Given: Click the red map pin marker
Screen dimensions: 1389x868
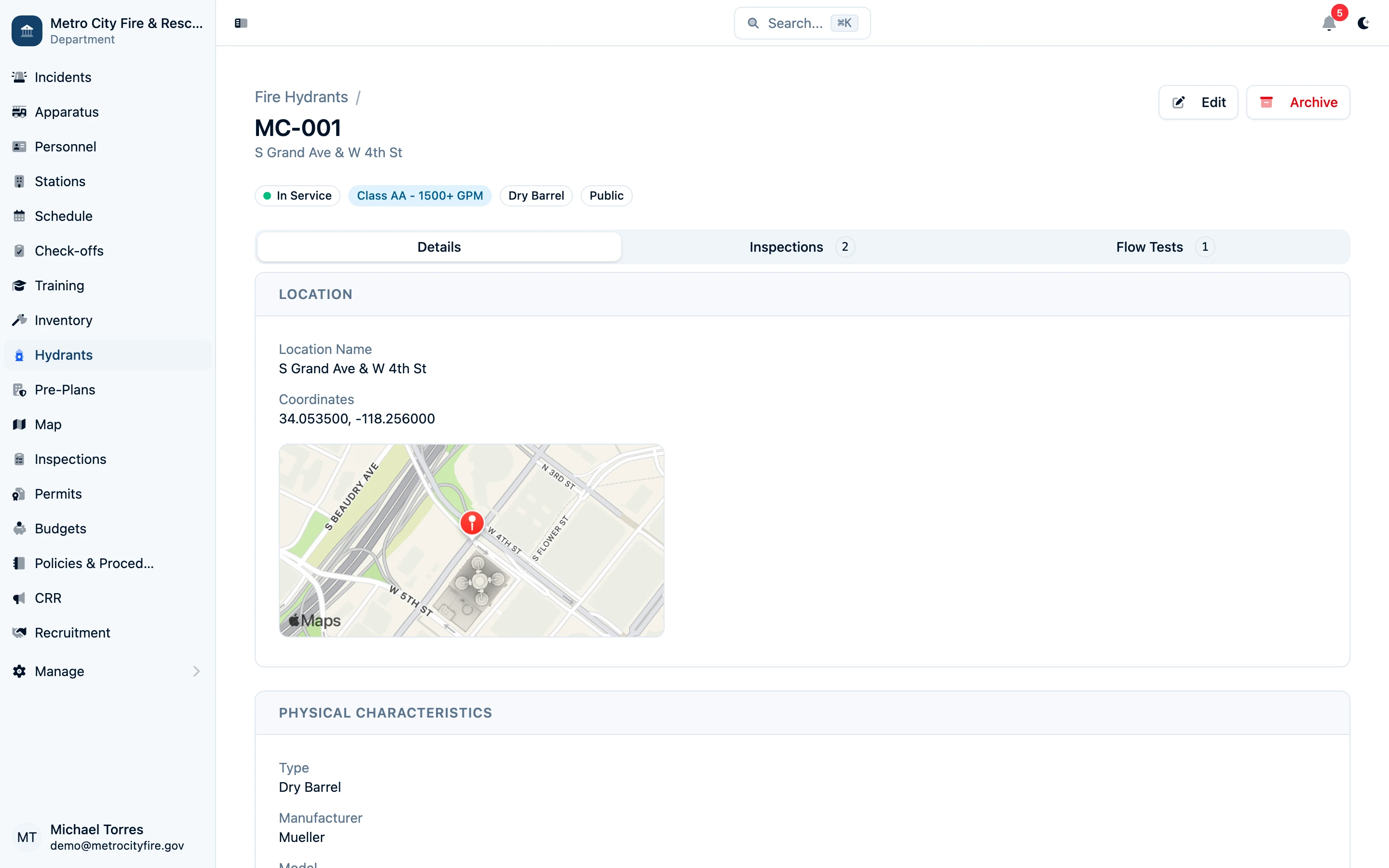Looking at the screenshot, I should [x=472, y=522].
